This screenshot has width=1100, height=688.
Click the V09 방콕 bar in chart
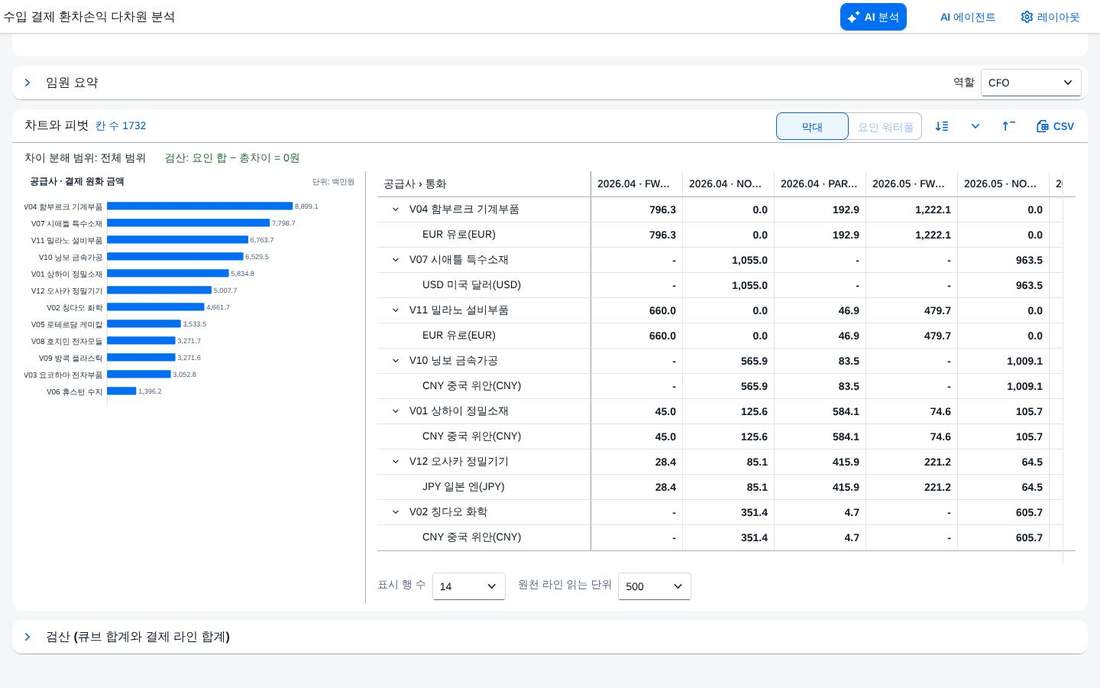click(x=141, y=358)
